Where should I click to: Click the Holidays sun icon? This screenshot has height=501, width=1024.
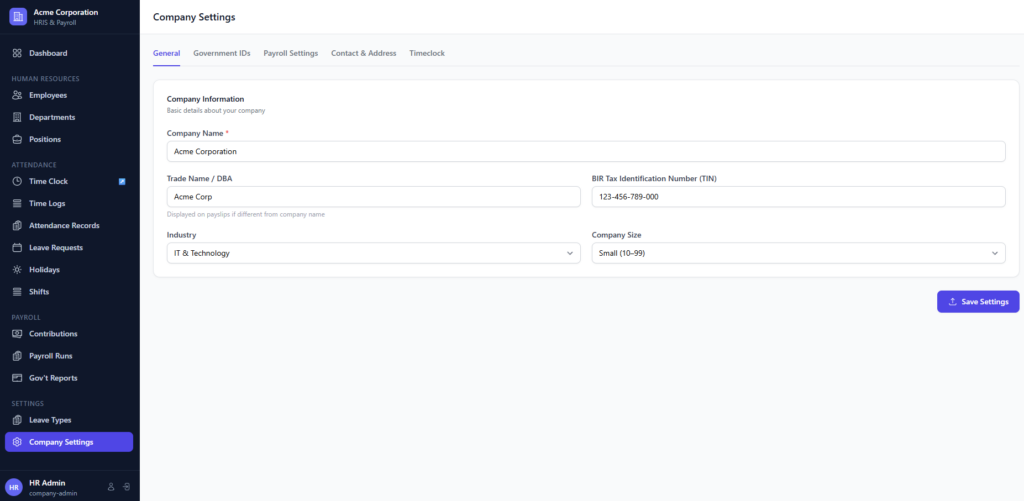pyautogui.click(x=17, y=270)
